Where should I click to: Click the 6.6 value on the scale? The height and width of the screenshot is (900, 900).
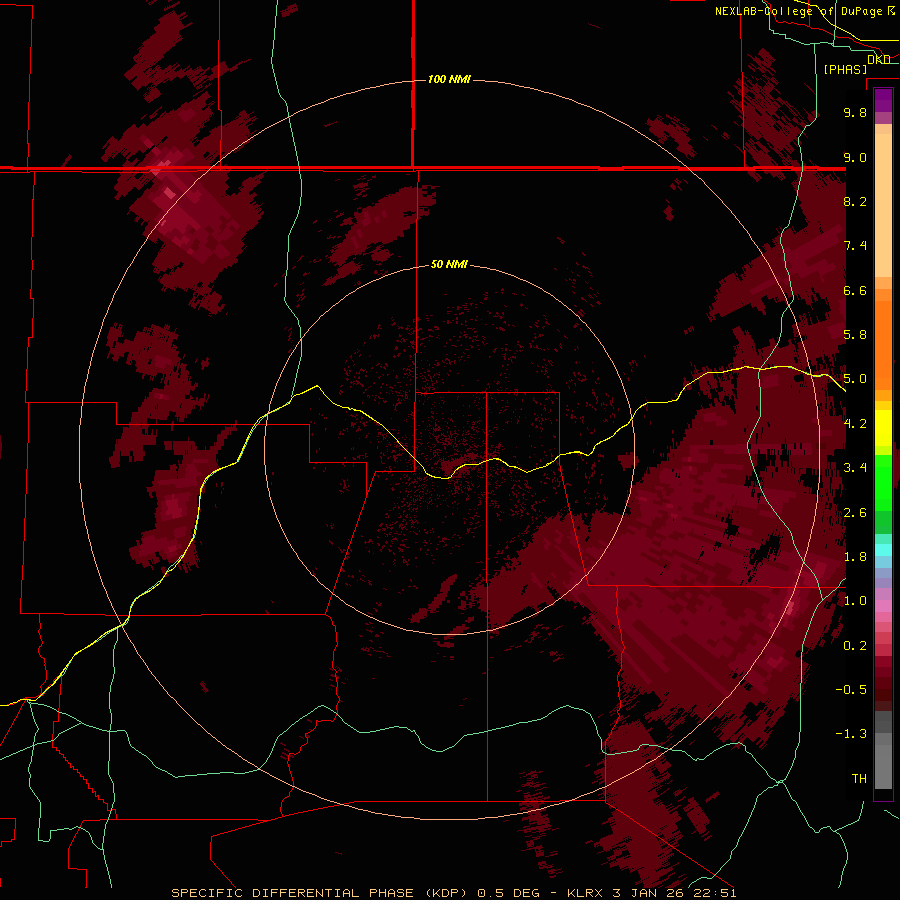(x=855, y=290)
